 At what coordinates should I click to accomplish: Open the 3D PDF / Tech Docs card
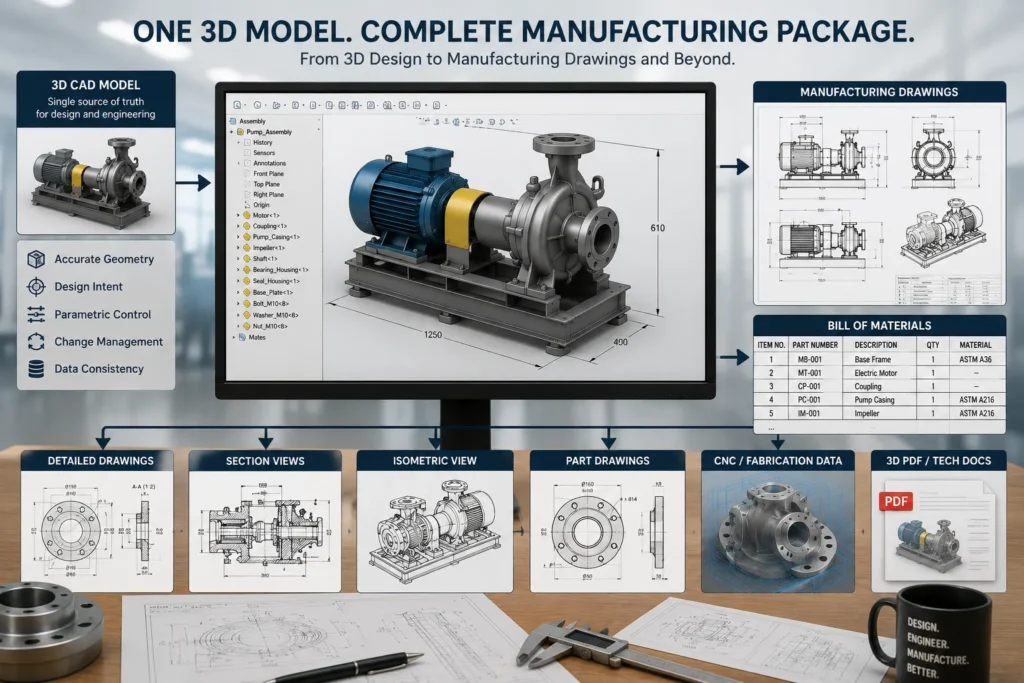(x=938, y=520)
